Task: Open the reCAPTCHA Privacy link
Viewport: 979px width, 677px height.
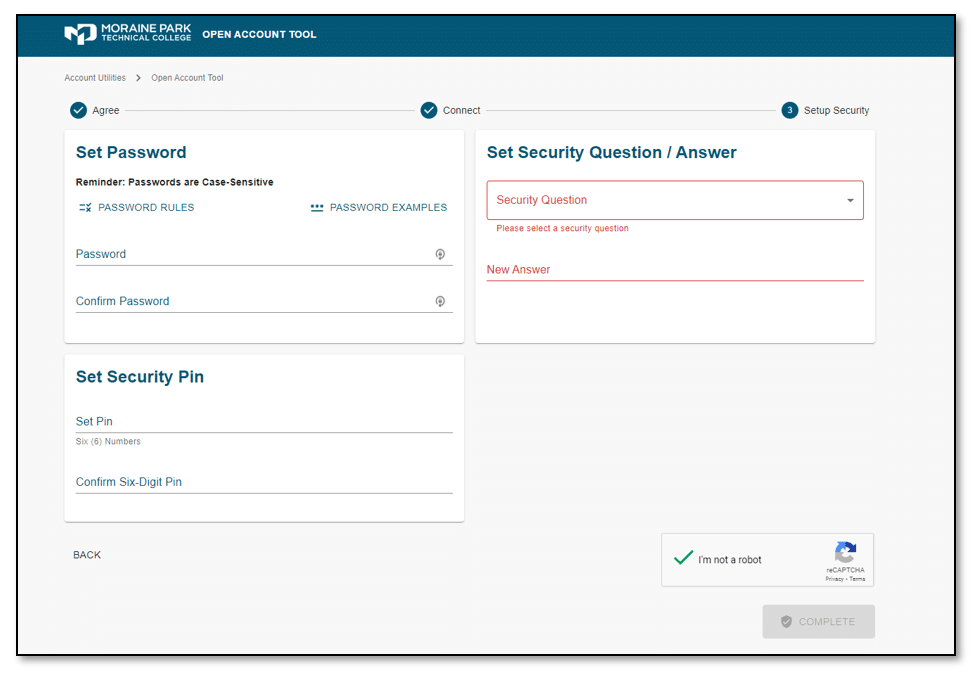Action: coord(833,579)
